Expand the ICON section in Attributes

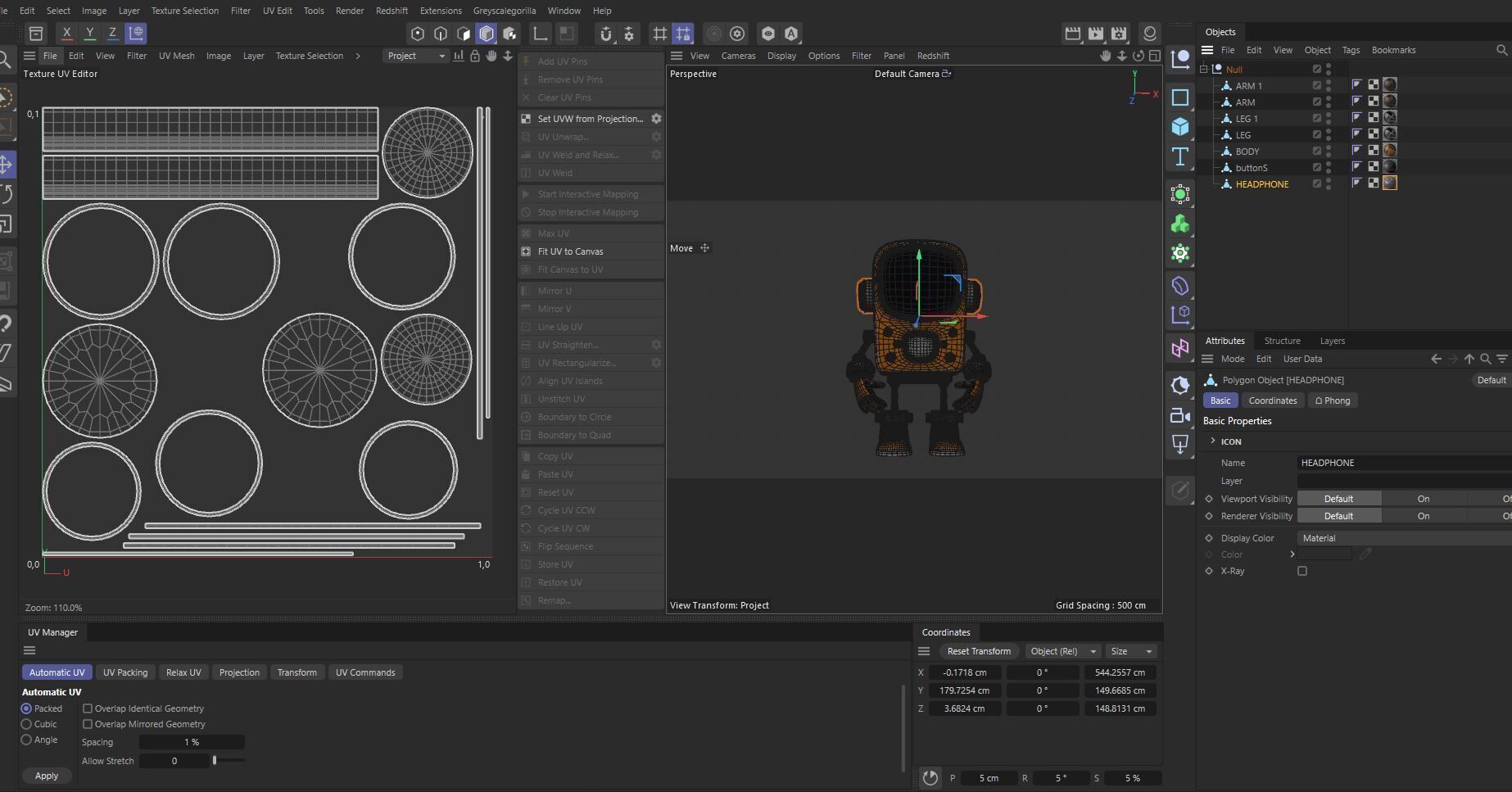click(x=1213, y=441)
